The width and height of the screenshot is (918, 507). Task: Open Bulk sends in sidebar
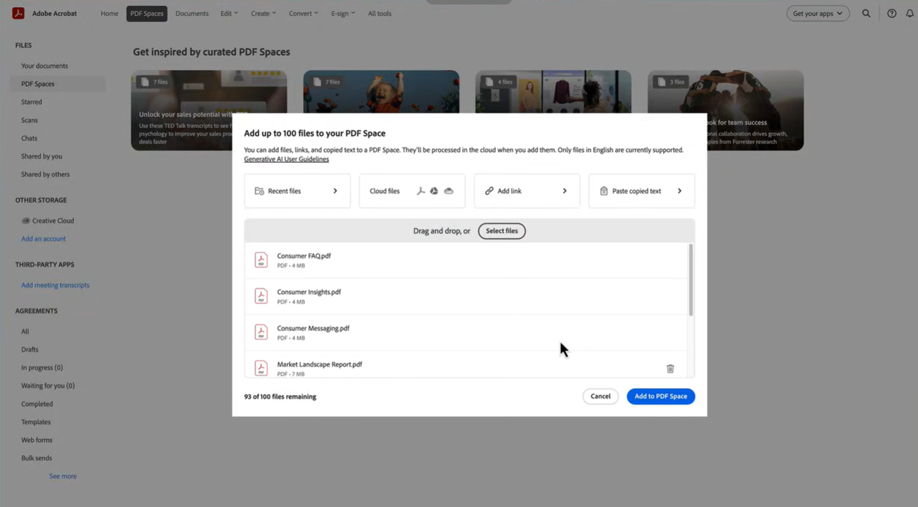pos(36,458)
